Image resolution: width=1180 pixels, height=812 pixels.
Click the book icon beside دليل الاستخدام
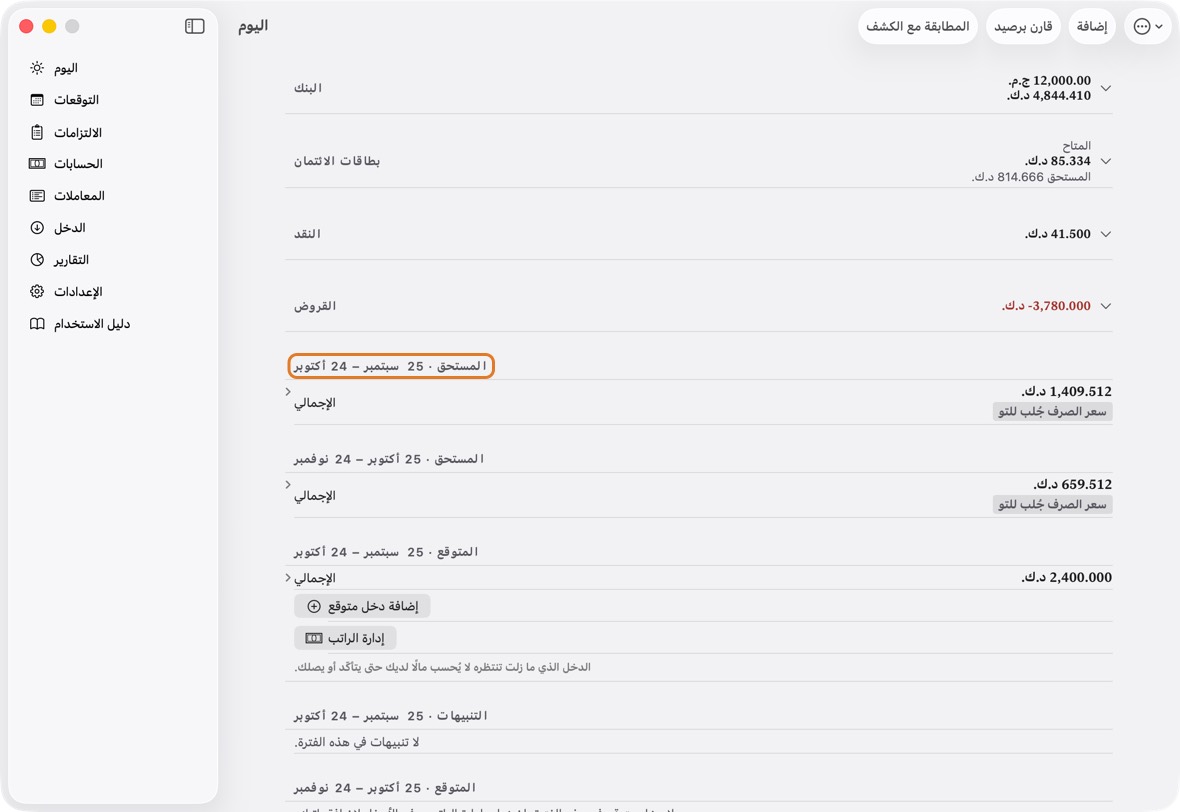(37, 324)
